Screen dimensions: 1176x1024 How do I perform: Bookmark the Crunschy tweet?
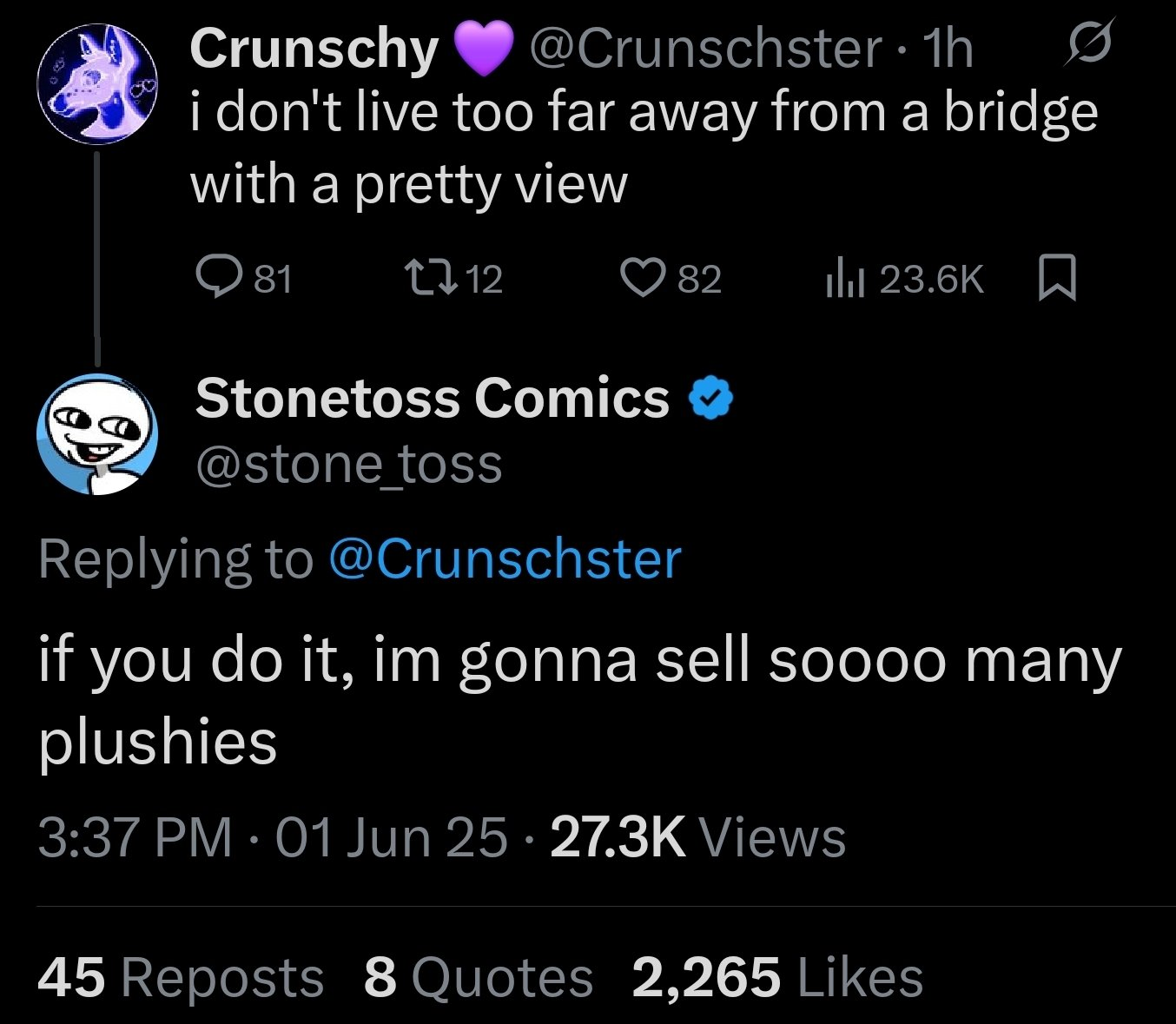[x=1057, y=278]
